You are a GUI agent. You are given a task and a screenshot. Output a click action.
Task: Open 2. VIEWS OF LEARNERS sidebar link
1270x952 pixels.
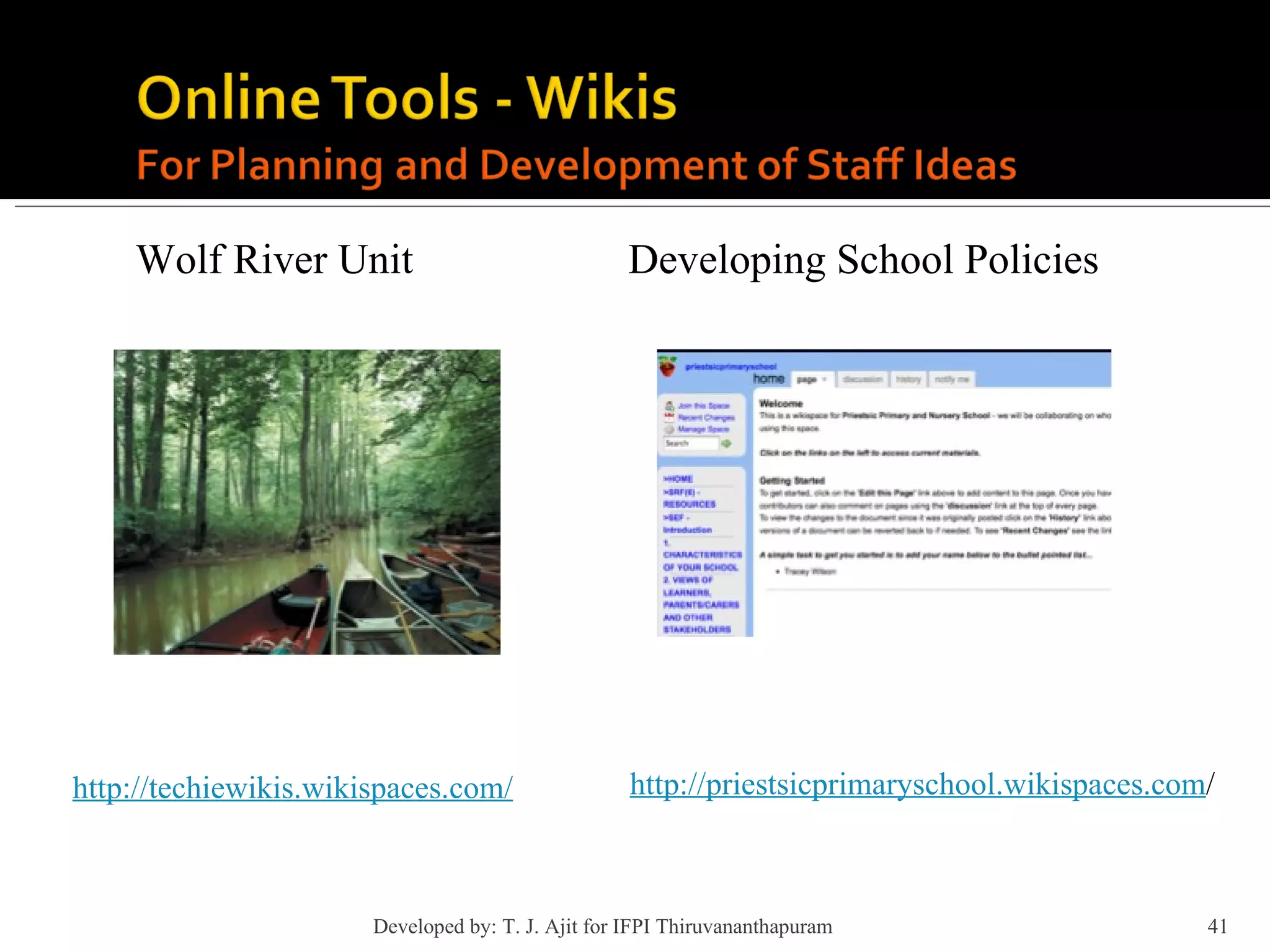701,605
